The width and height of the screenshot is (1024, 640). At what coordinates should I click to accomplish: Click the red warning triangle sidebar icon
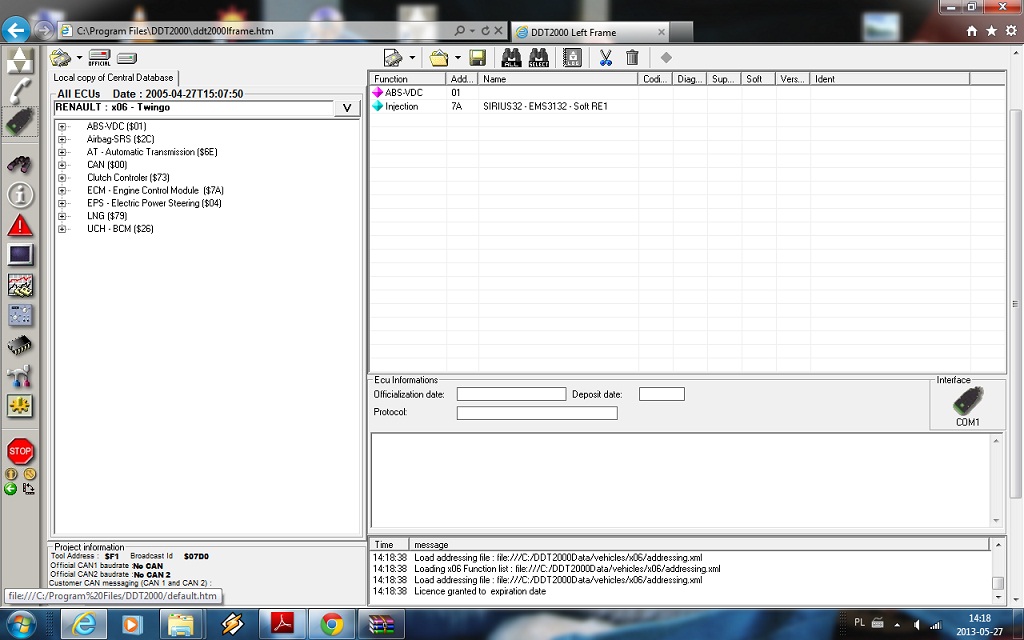[x=20, y=225]
